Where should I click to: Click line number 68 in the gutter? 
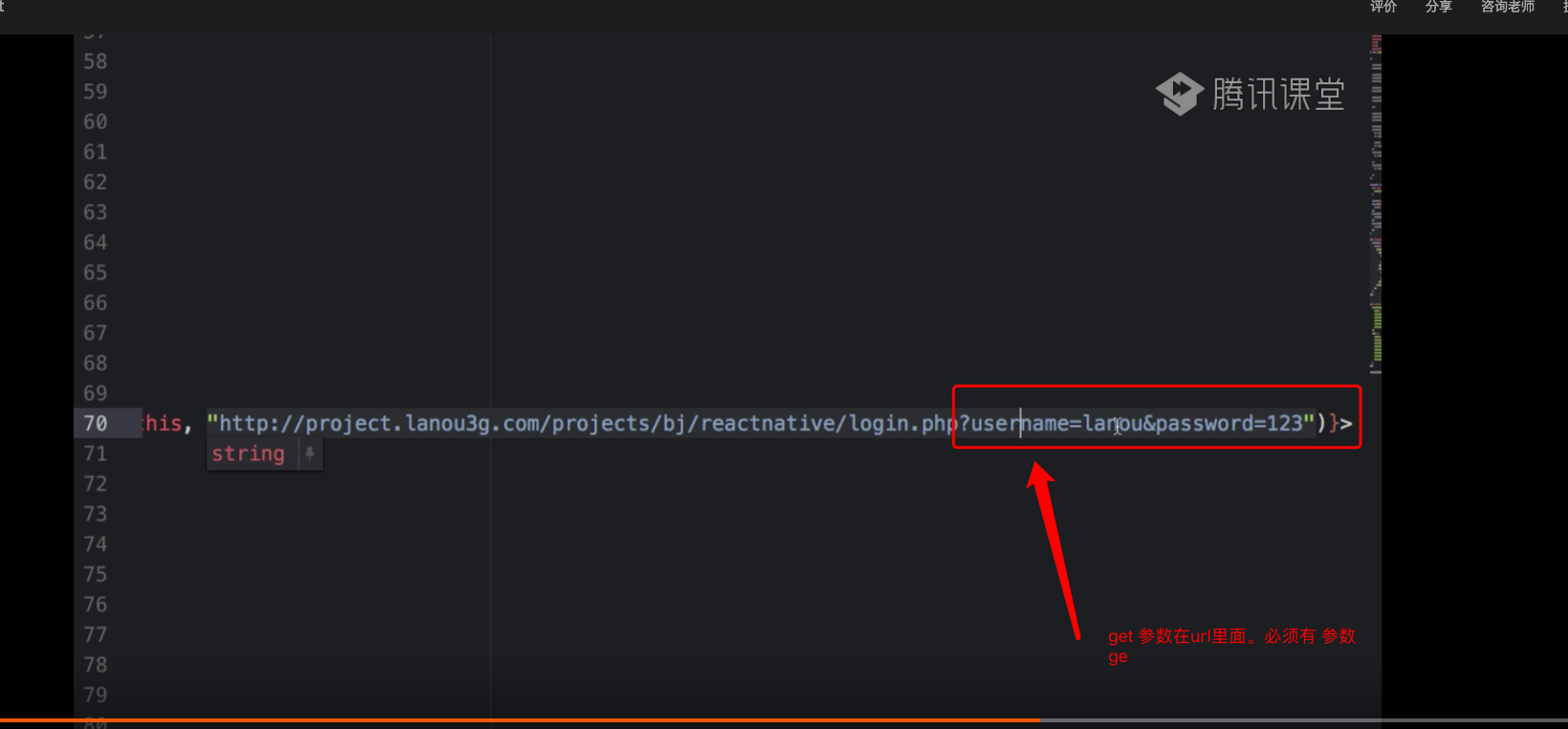[x=96, y=363]
